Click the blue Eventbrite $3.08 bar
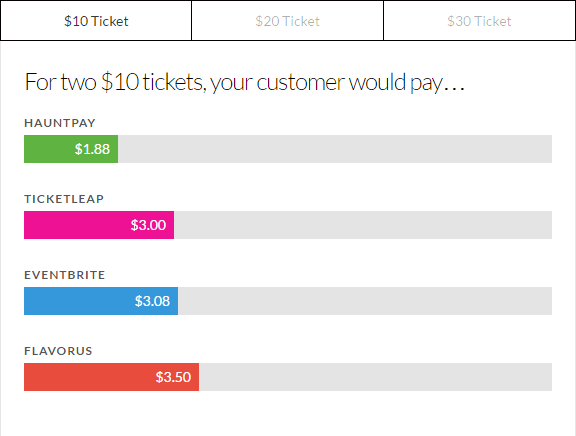The height and width of the screenshot is (436, 576). (x=101, y=301)
